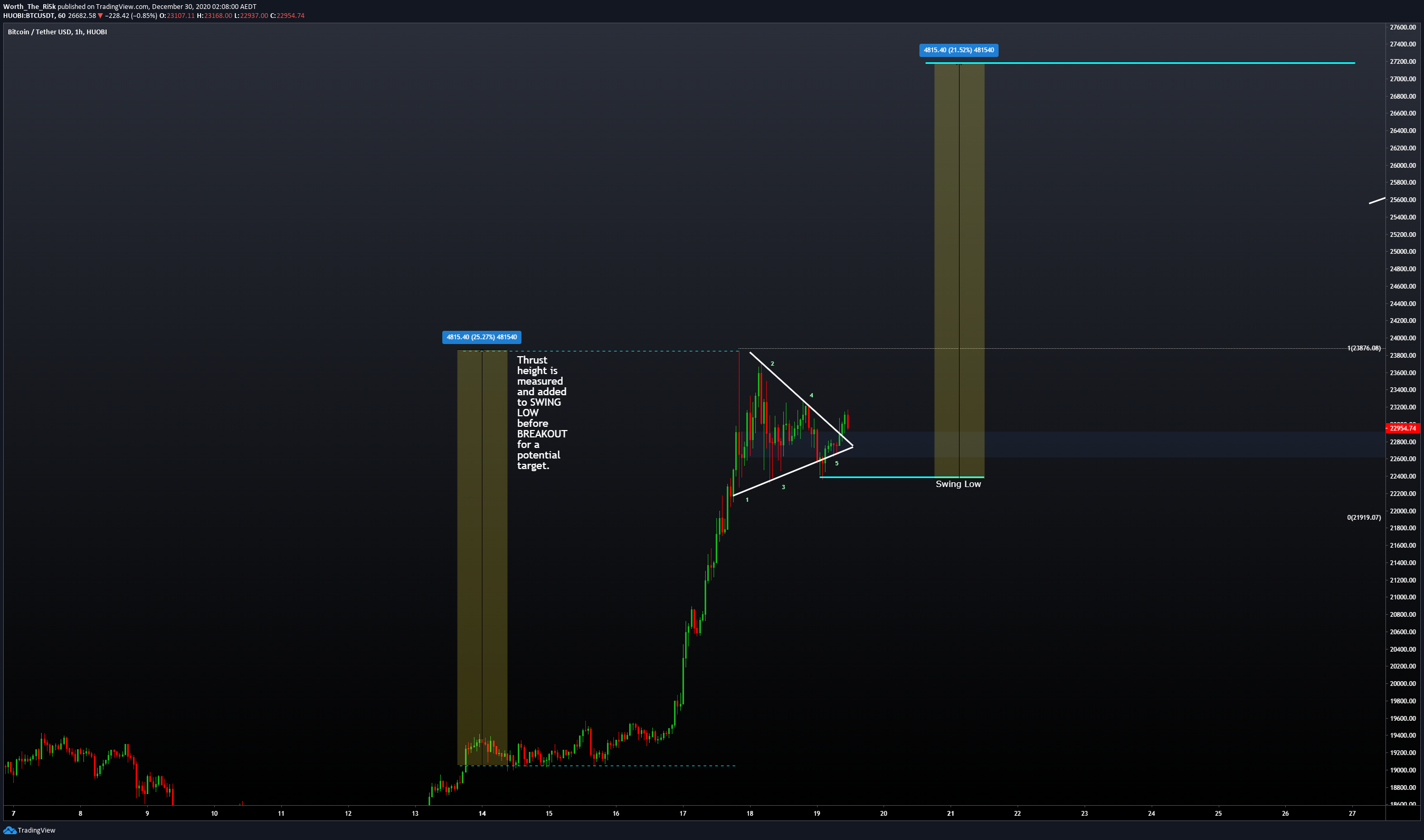
Task: Click the Bitcoin / Tether USD chart title
Action: 57,32
